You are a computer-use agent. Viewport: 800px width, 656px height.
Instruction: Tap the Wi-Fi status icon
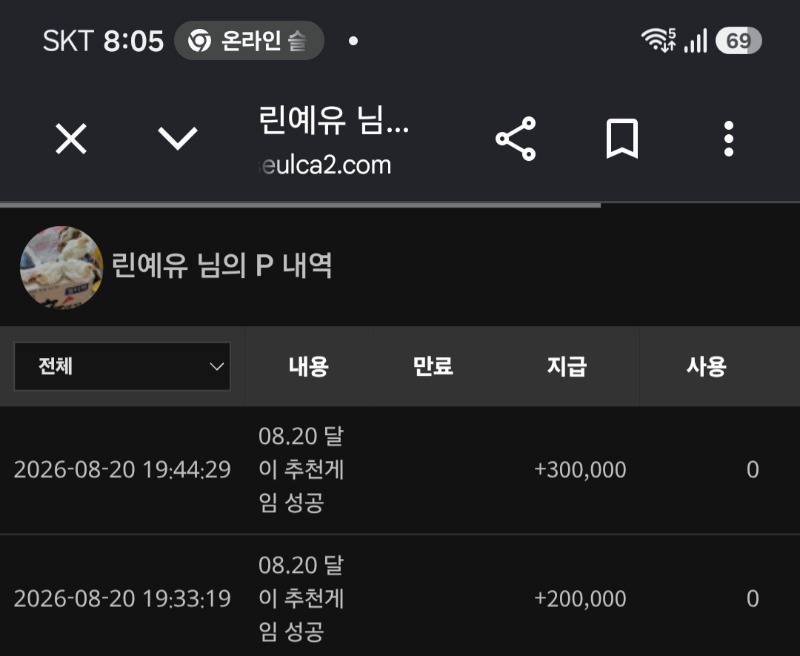(x=658, y=40)
